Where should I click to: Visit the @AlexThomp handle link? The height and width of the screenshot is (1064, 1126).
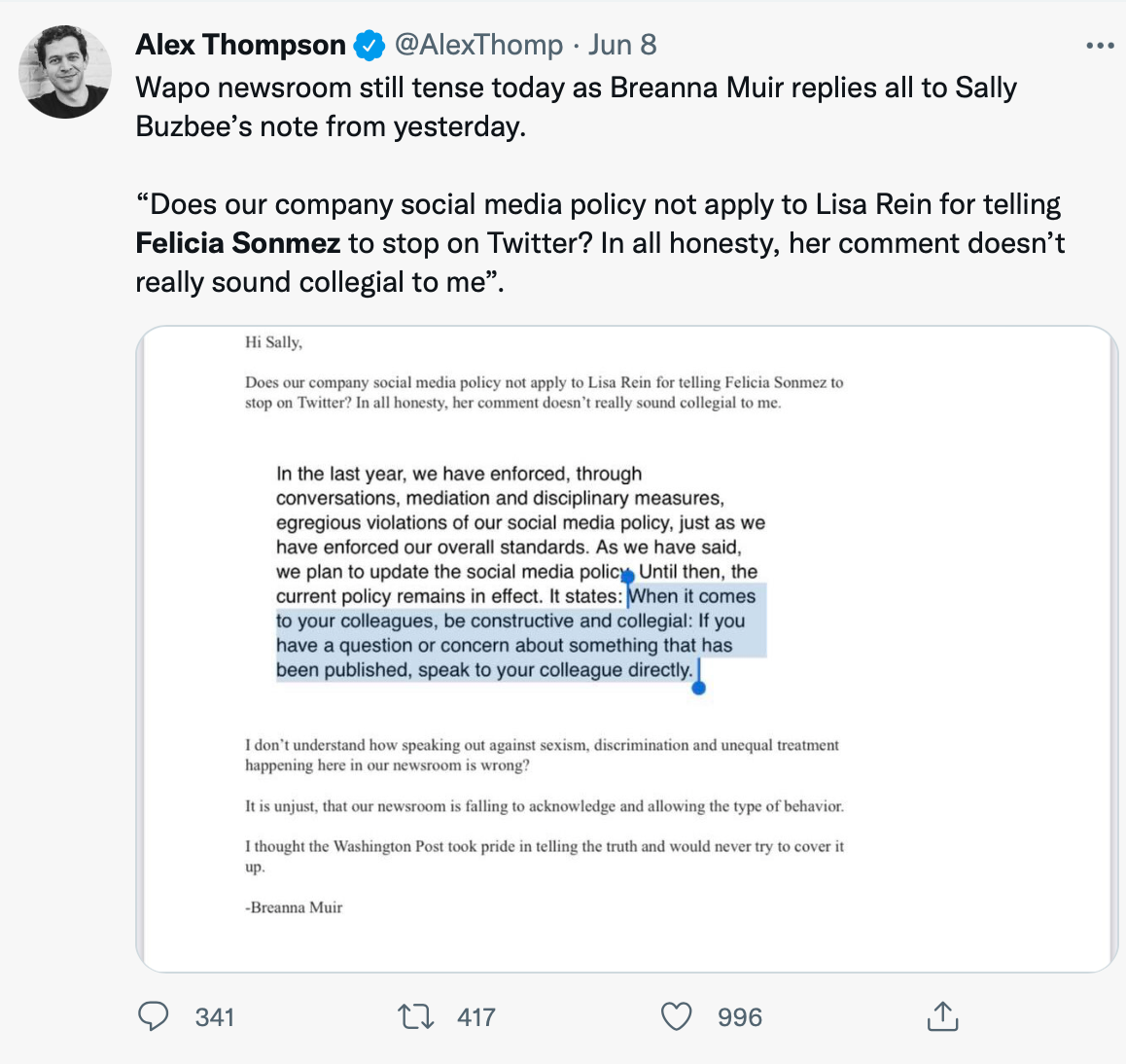click(477, 45)
